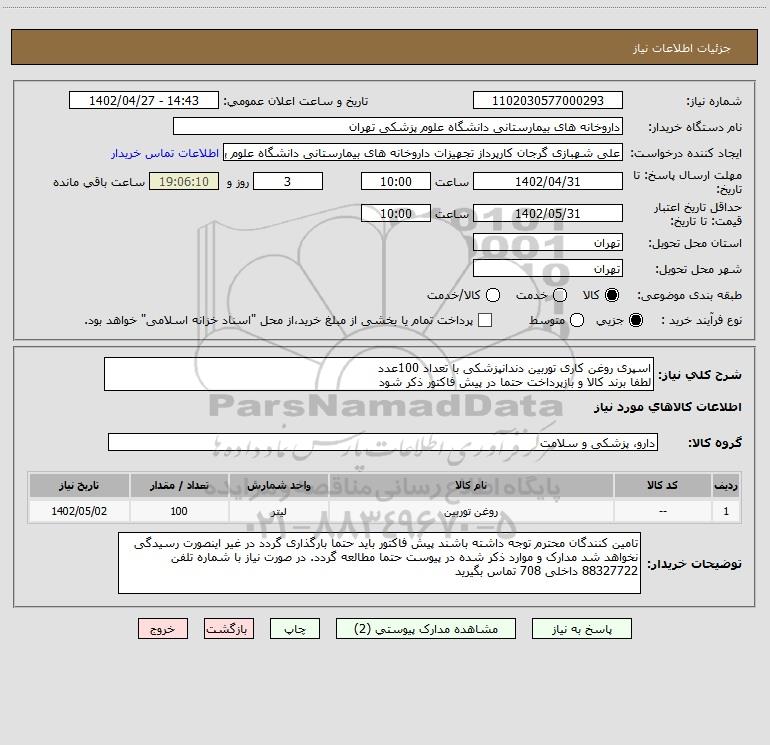Click the جزئیات اطلاعات نیاز header title
This screenshot has height=745, width=770.
coord(682,48)
